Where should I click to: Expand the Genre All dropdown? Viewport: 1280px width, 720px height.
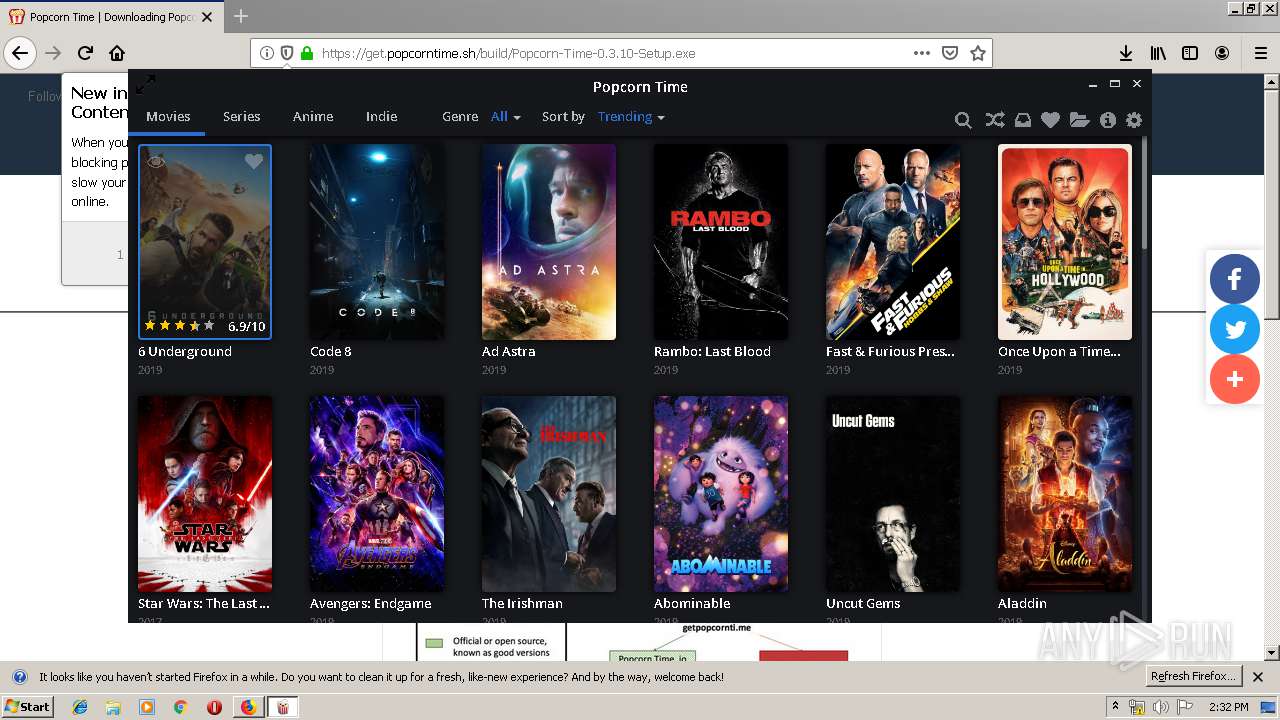(x=506, y=117)
